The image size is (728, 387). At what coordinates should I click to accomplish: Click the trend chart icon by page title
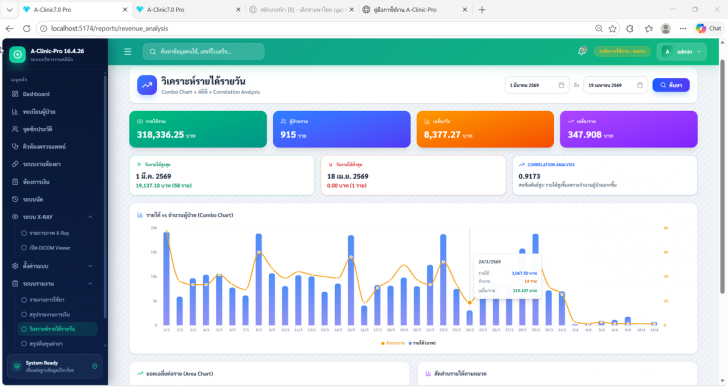147,85
